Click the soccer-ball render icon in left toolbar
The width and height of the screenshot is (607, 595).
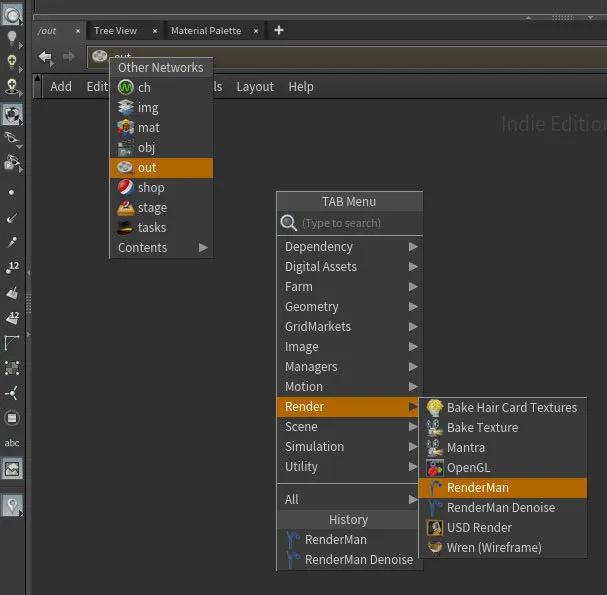(x=12, y=114)
